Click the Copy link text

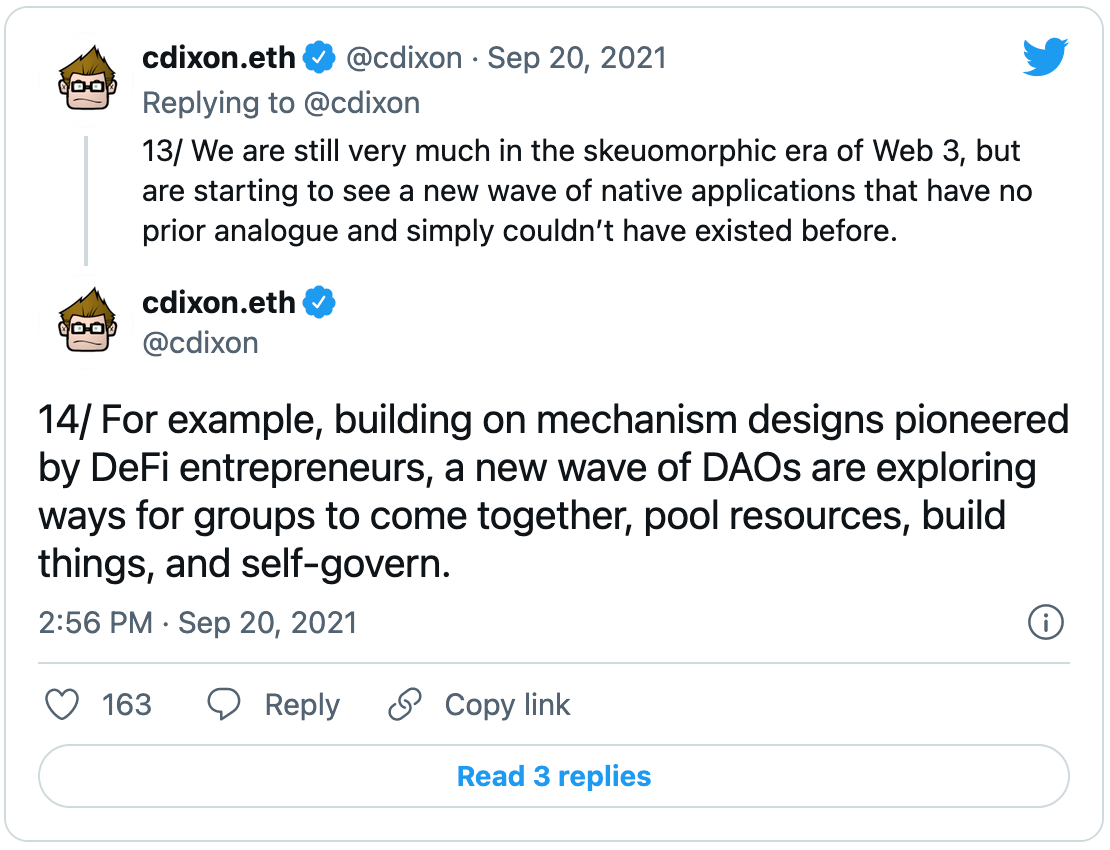507,705
